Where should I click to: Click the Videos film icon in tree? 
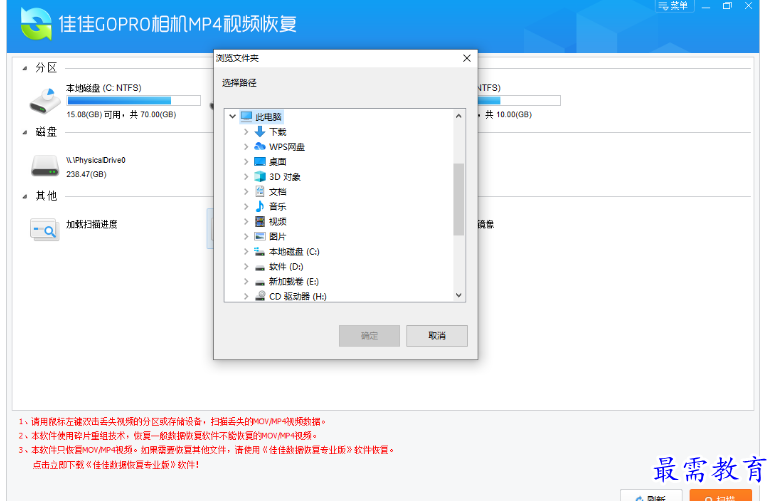coord(259,221)
